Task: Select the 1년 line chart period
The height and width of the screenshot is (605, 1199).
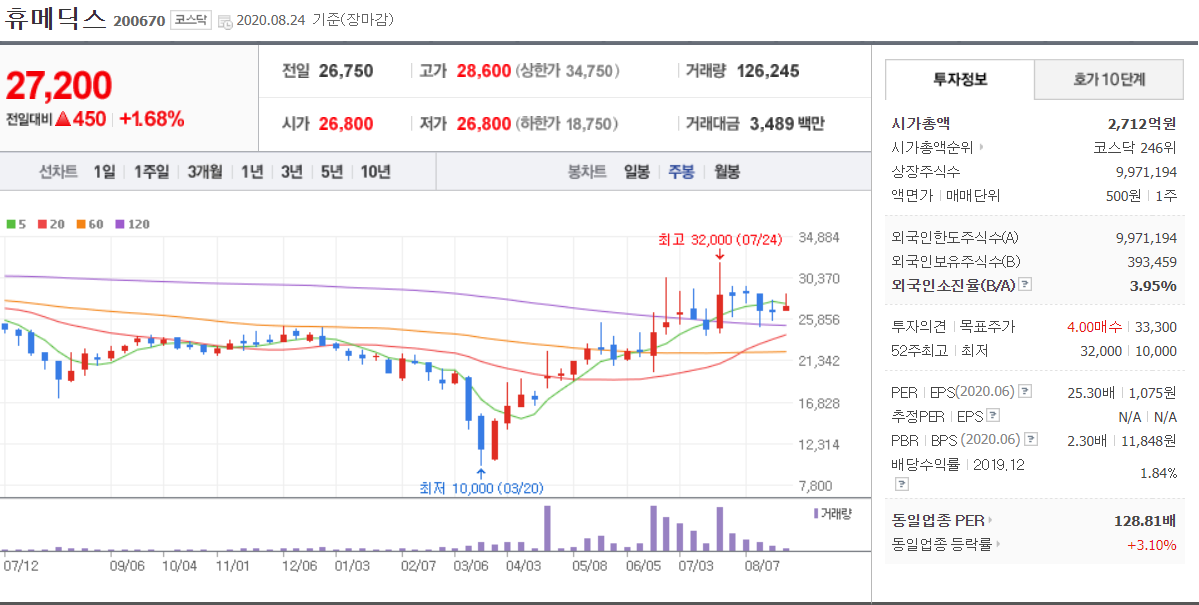Action: 252,172
